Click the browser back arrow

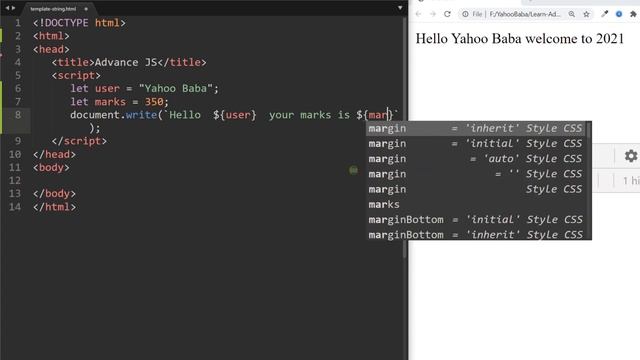(x=418, y=14)
